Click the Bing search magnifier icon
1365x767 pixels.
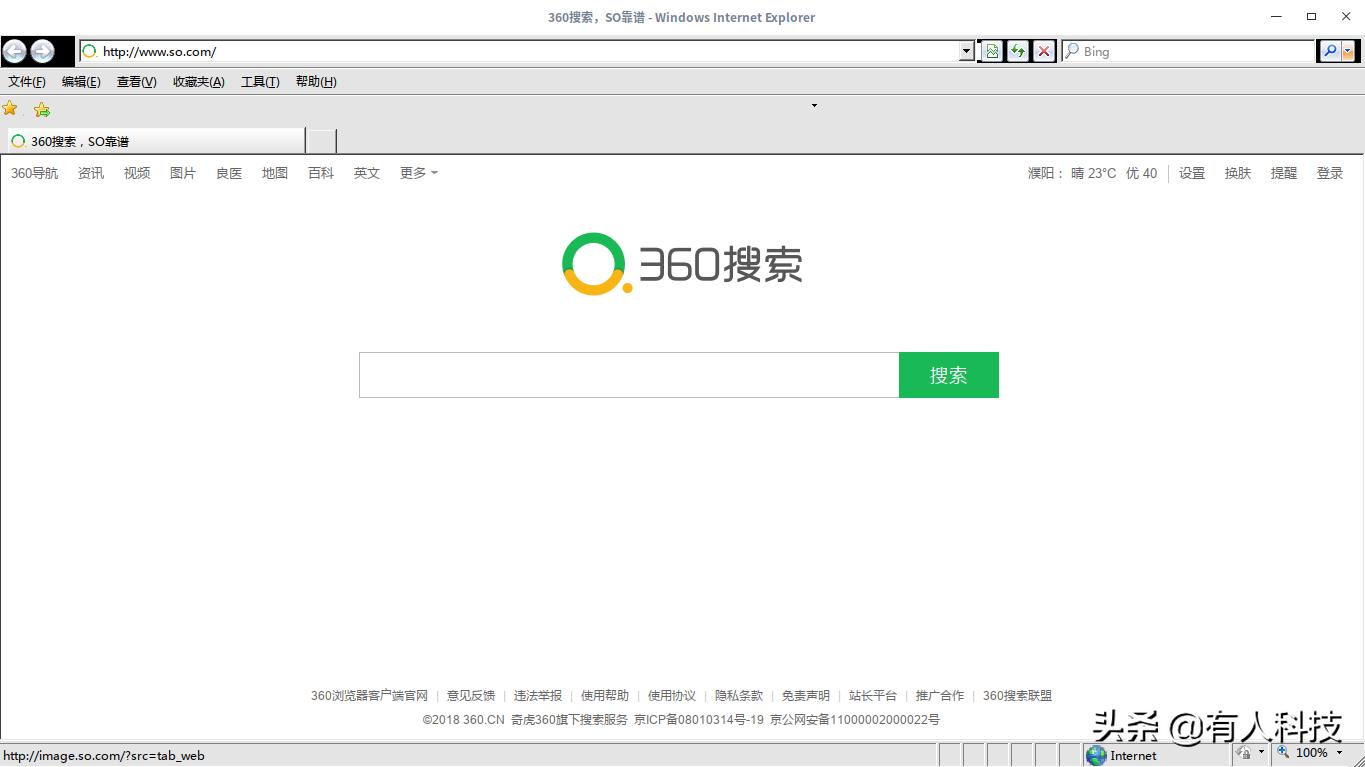coord(1330,51)
